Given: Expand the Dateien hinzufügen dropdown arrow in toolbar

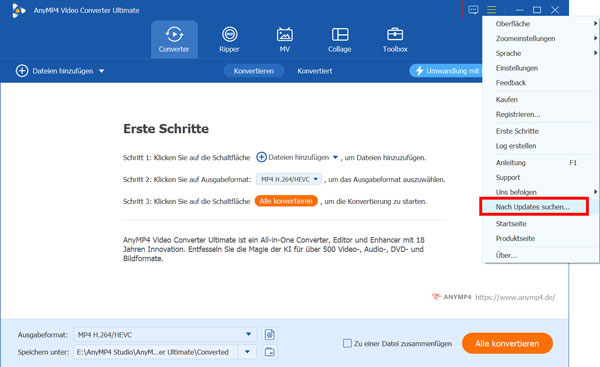Looking at the screenshot, I should tap(101, 71).
